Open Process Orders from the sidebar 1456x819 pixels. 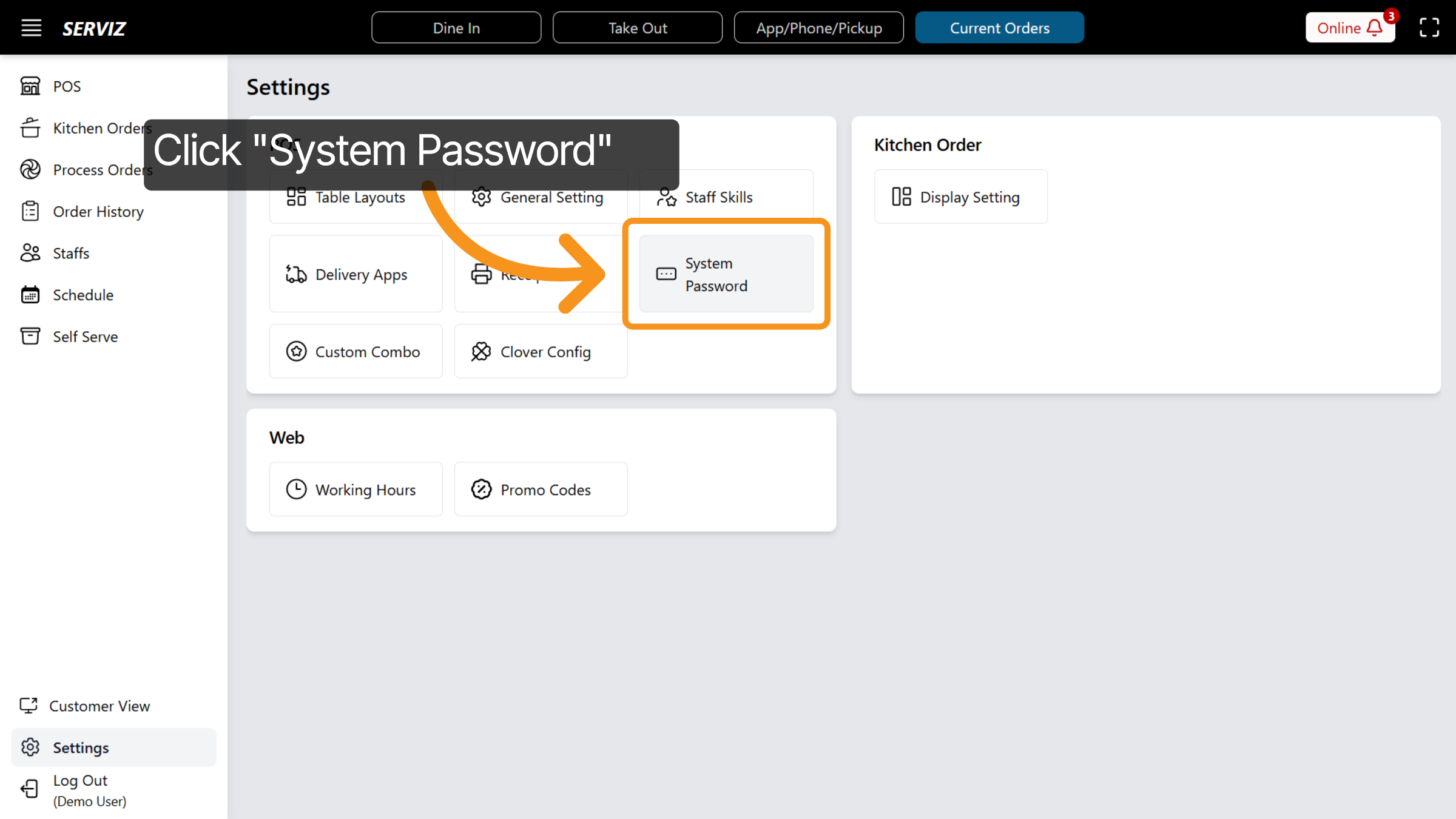pyautogui.click(x=102, y=170)
